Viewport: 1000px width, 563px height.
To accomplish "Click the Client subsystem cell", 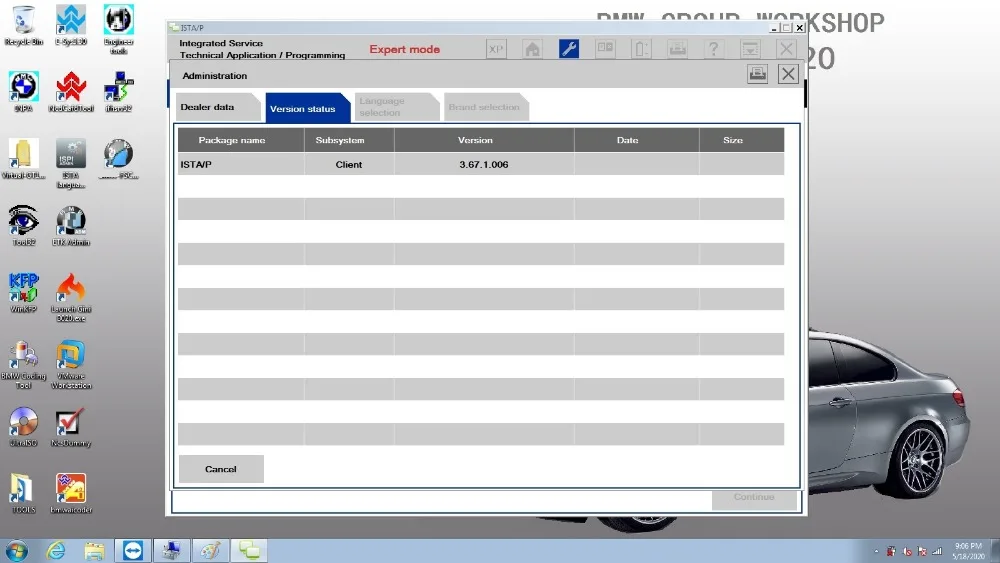I will pos(349,165).
